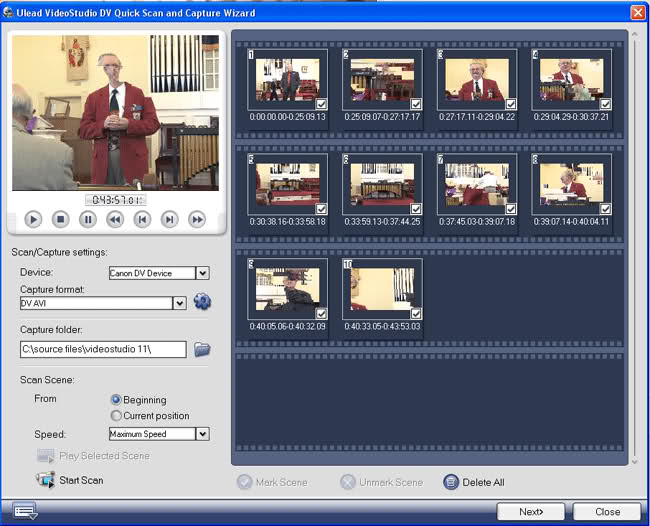The width and height of the screenshot is (650, 526).
Task: Uncheck scene 2 checkbox
Action: click(x=416, y=104)
